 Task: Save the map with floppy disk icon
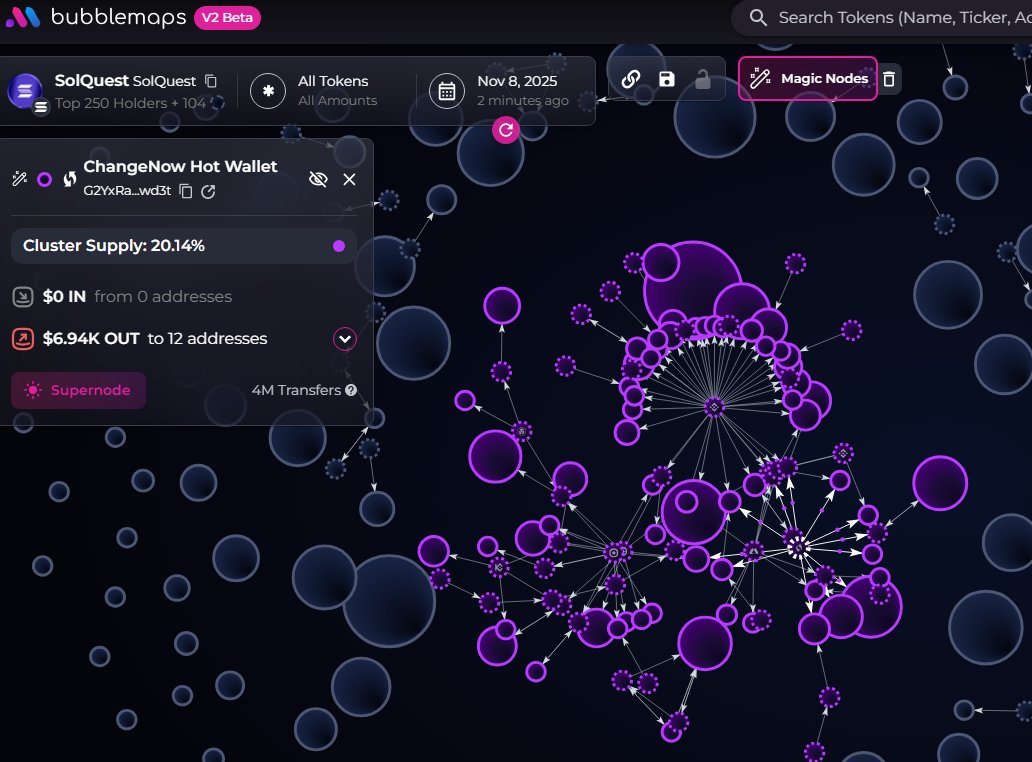[x=667, y=80]
